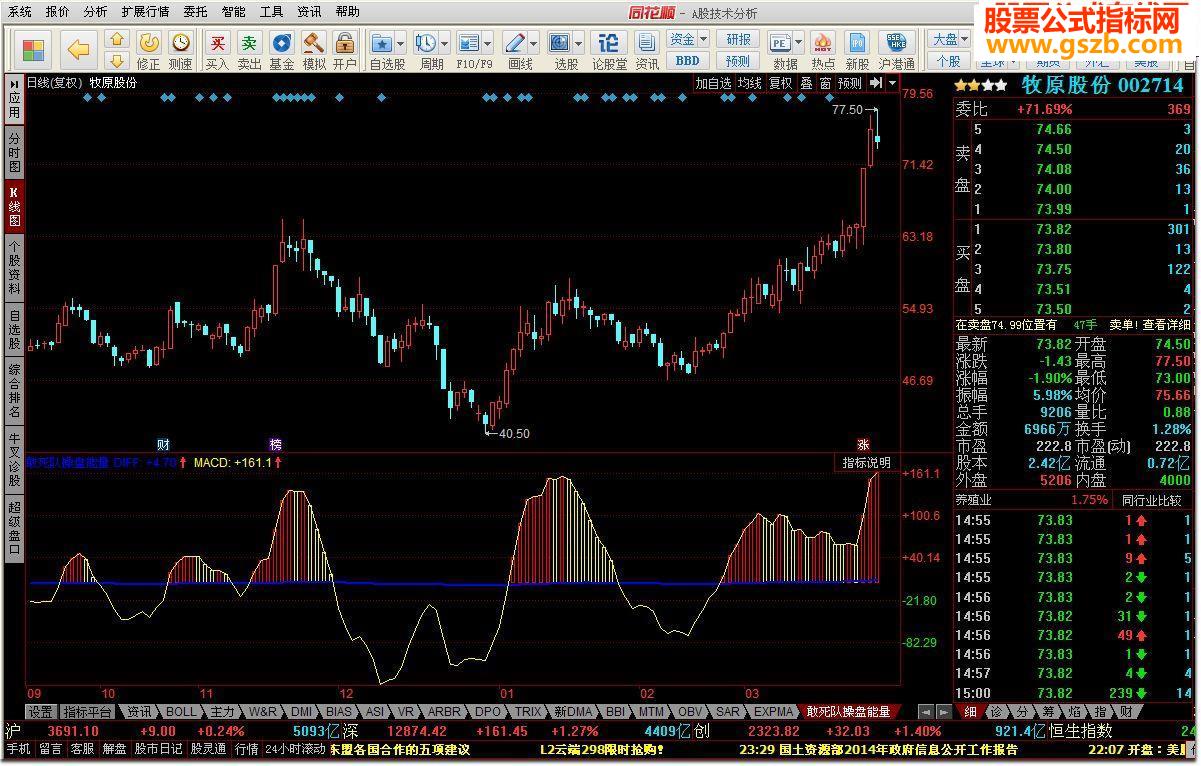Open the 资讯 news document icon

tap(646, 50)
